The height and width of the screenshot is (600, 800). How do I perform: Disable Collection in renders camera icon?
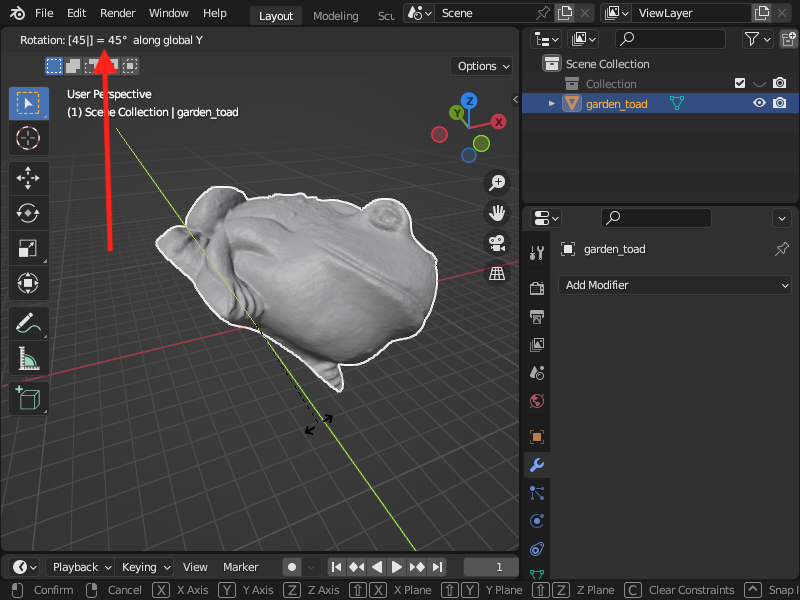pos(780,83)
